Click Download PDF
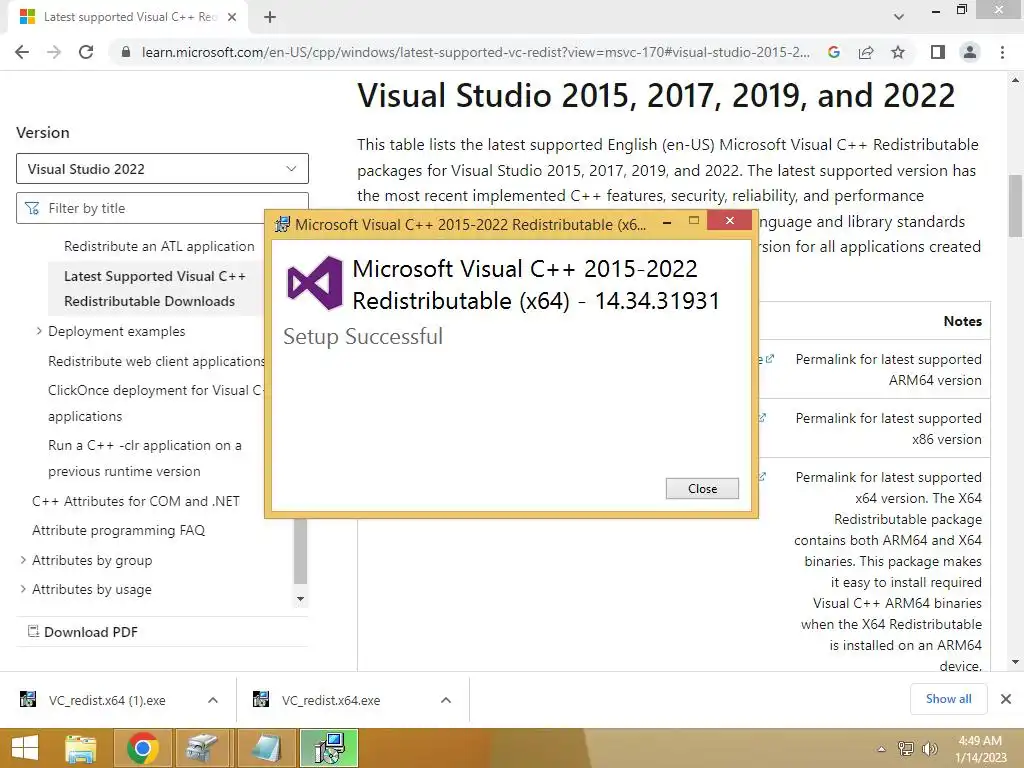The width and height of the screenshot is (1024, 768). (x=83, y=632)
